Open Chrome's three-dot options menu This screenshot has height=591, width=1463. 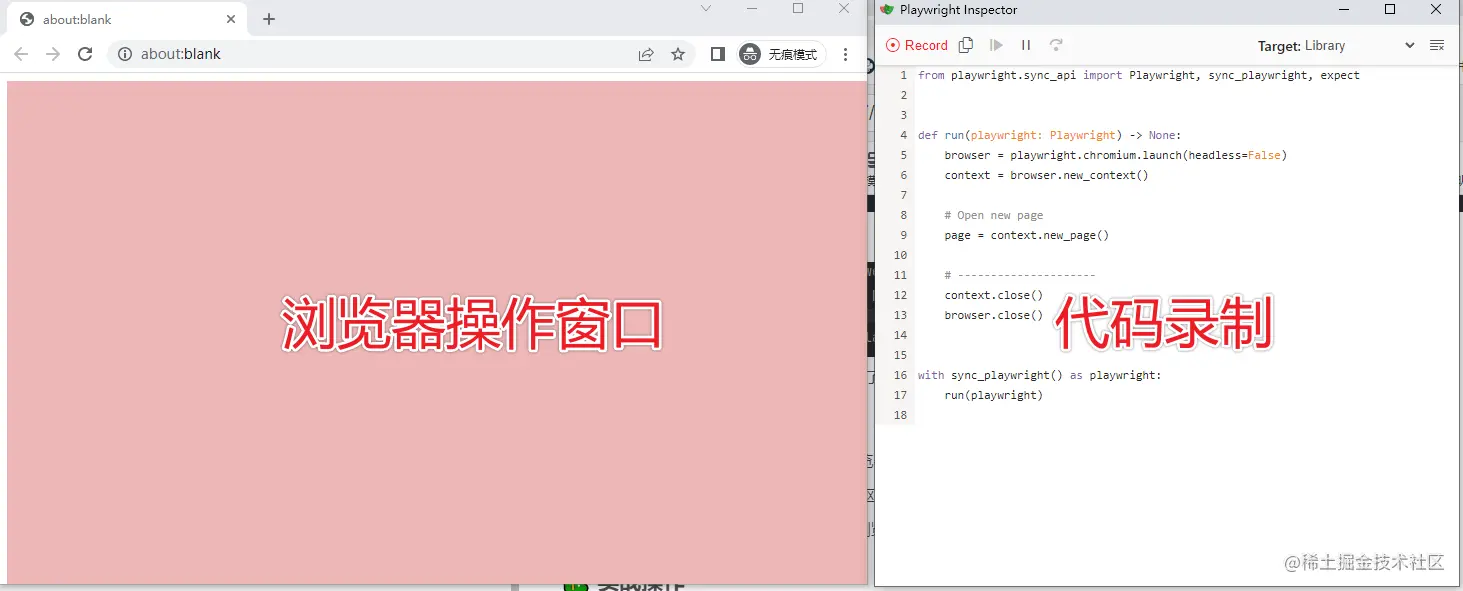(x=846, y=54)
